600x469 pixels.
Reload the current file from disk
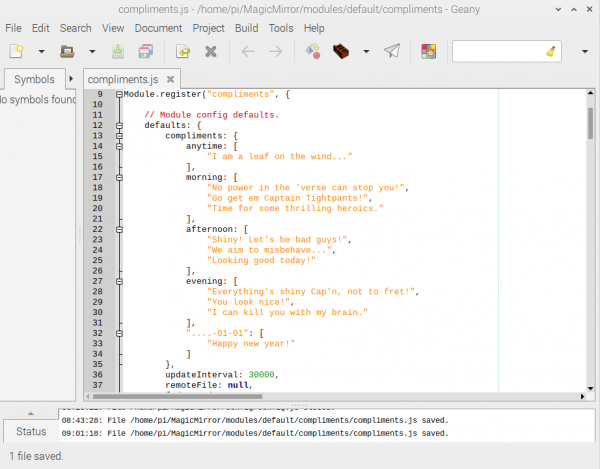[183, 51]
